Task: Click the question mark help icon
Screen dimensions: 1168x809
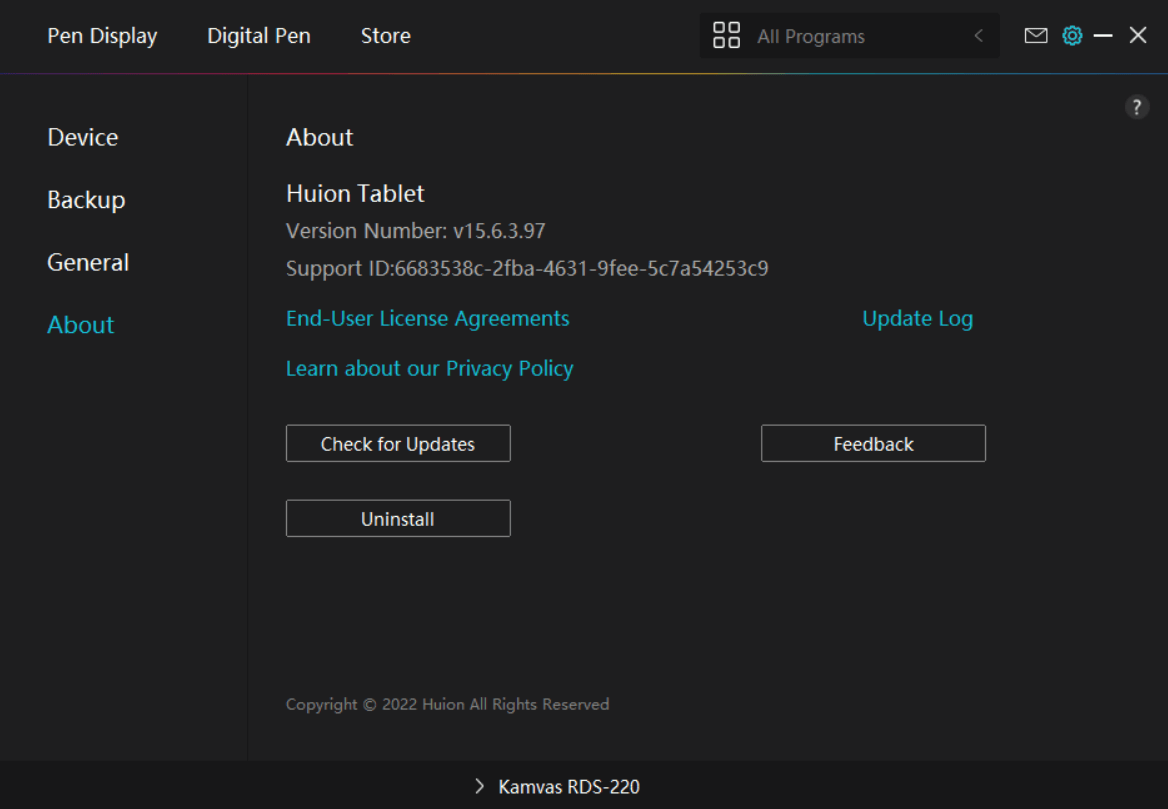Action: (1137, 107)
